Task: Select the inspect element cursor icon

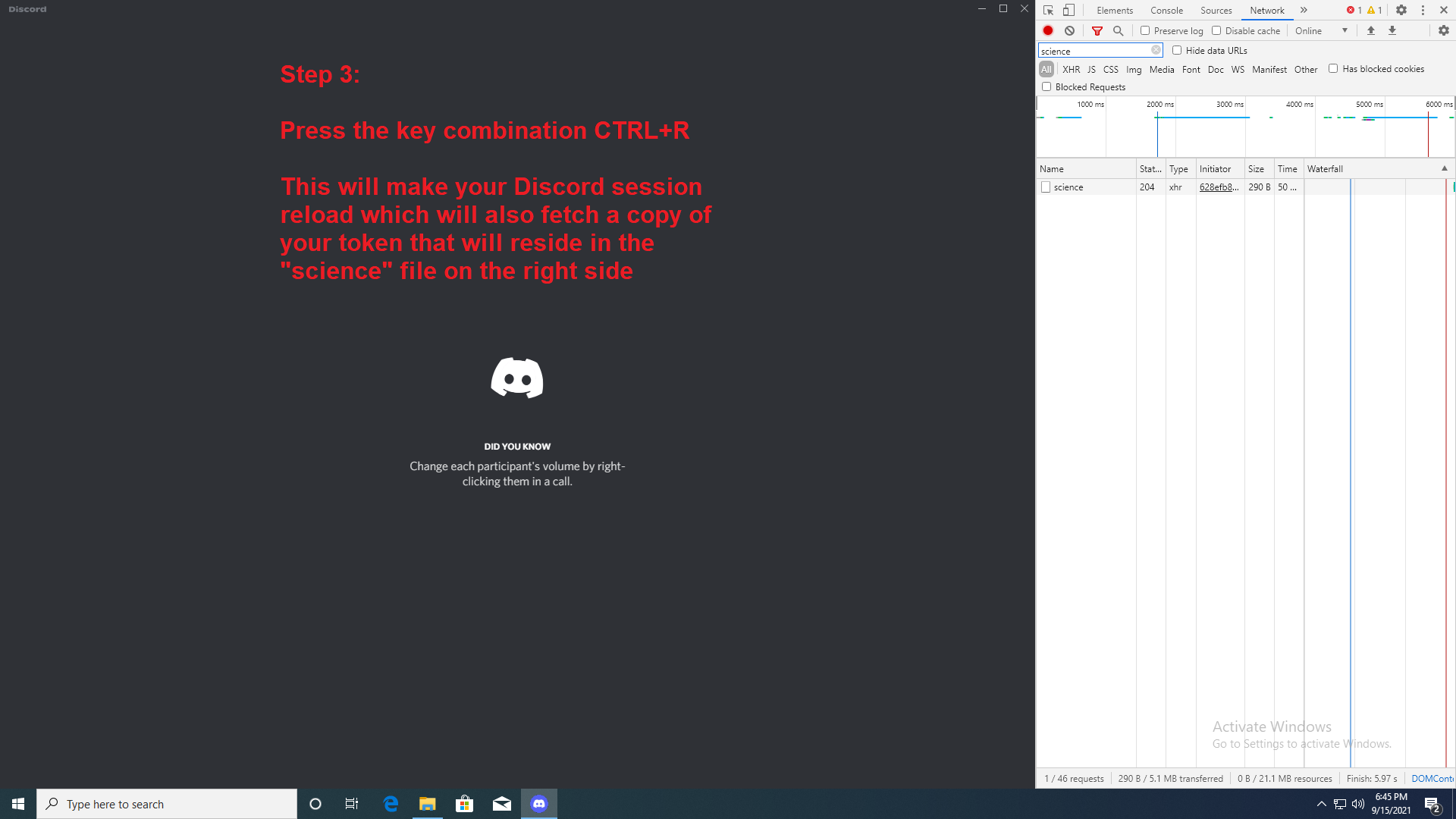Action: (1049, 10)
